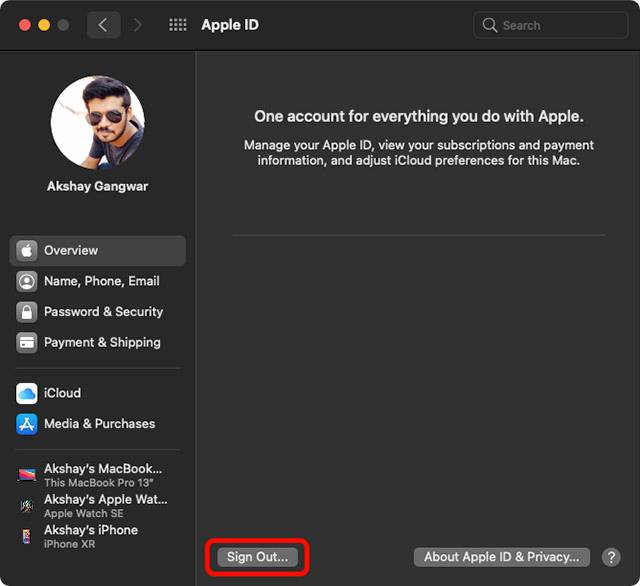640x586 pixels.
Task: Click the person icon beside Name, Phone, Email
Action: pos(27,281)
